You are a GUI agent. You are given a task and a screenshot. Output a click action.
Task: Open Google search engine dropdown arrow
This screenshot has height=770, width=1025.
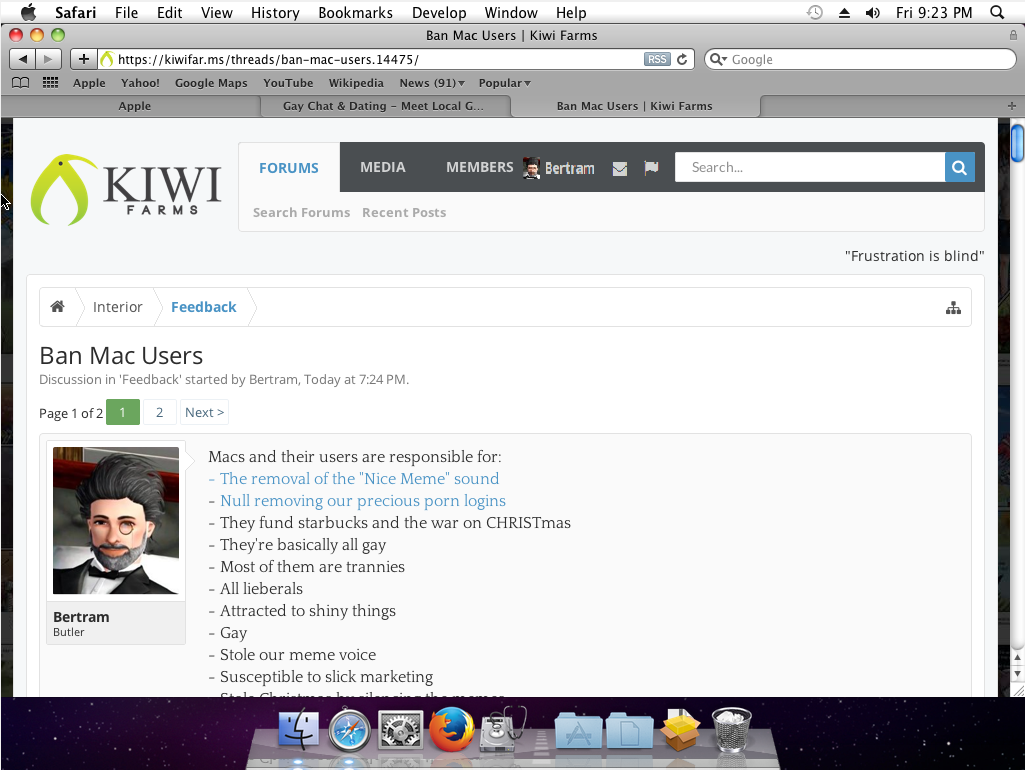(x=719, y=59)
